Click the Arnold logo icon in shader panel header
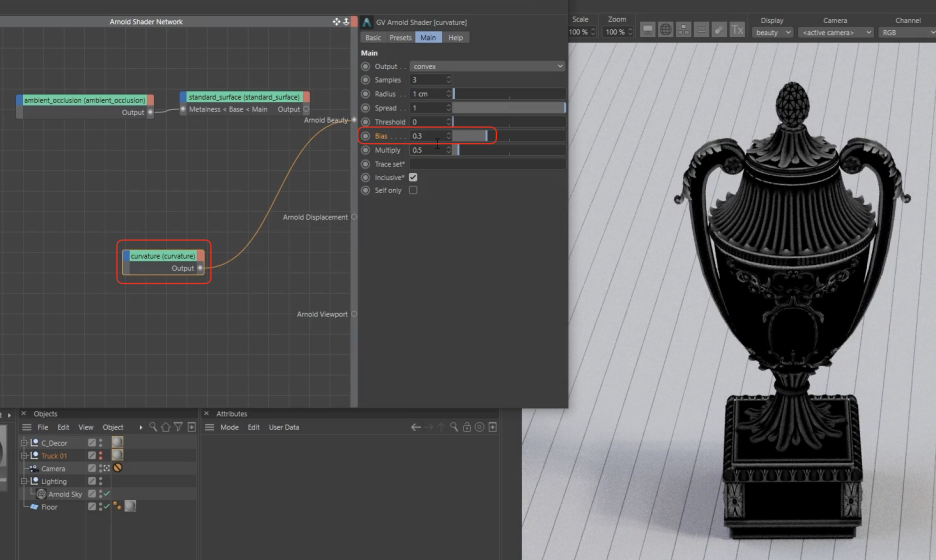This screenshot has width=936, height=560. [367, 22]
